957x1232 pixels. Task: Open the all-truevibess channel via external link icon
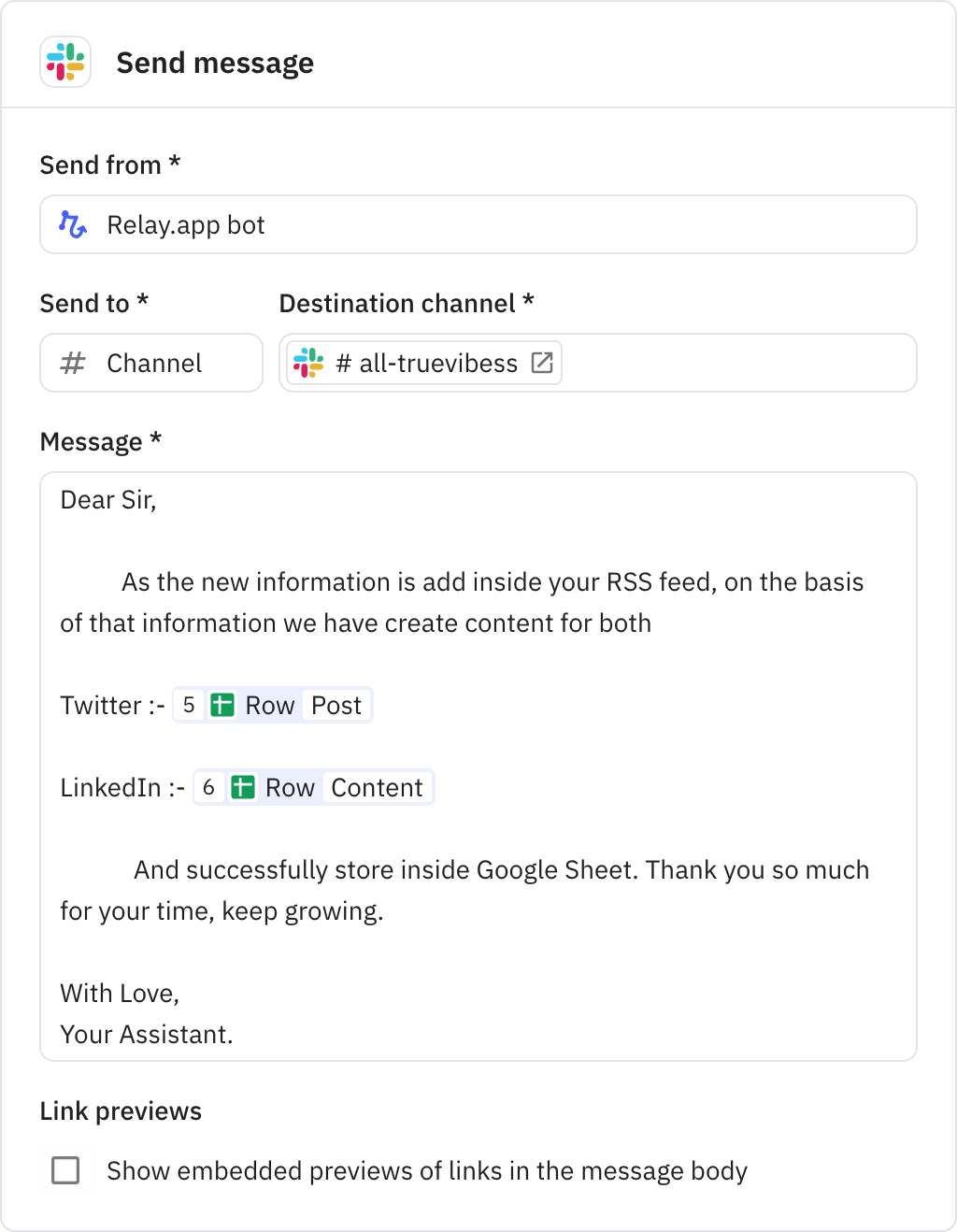click(x=542, y=363)
